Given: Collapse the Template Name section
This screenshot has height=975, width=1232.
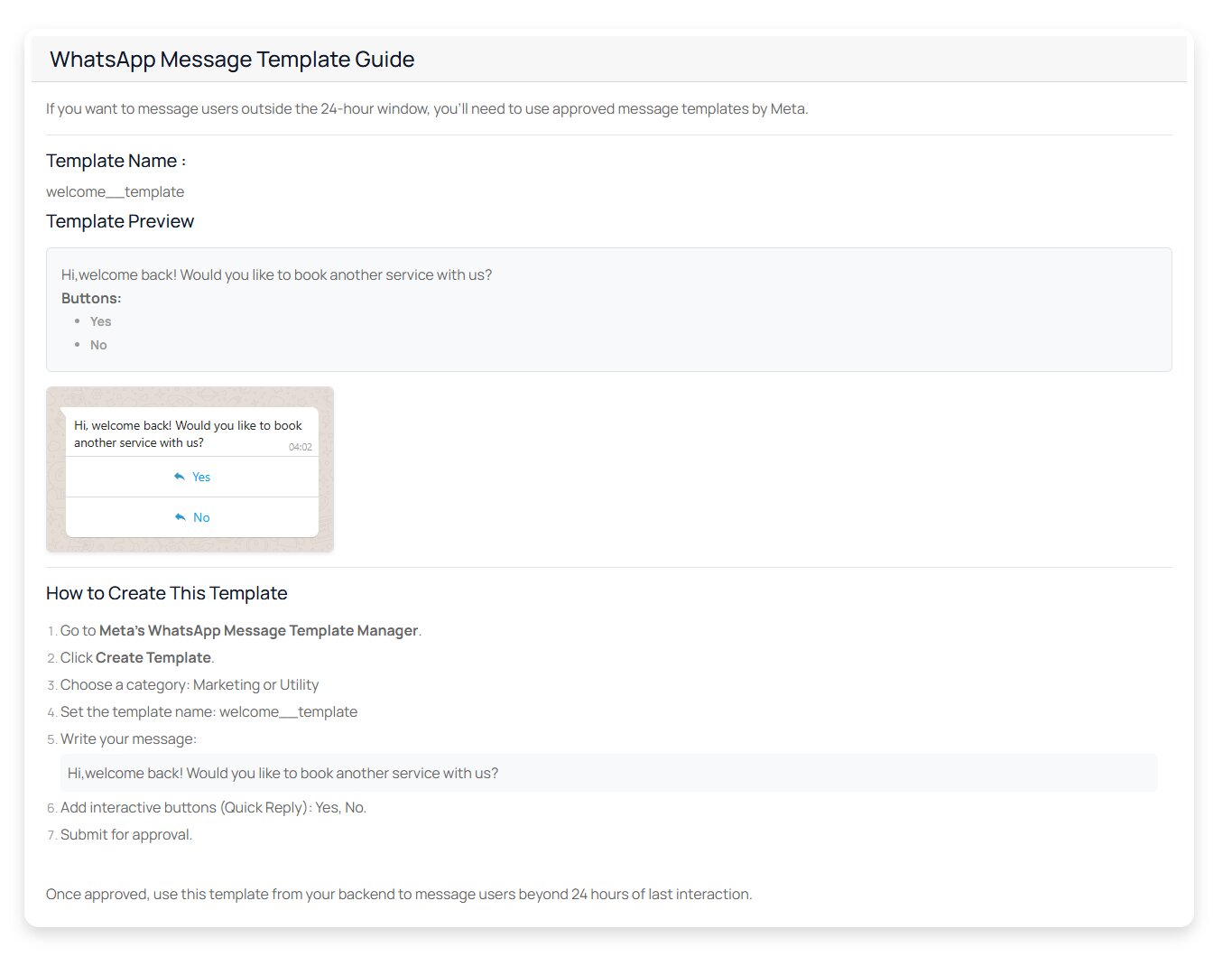Looking at the screenshot, I should pos(116,161).
